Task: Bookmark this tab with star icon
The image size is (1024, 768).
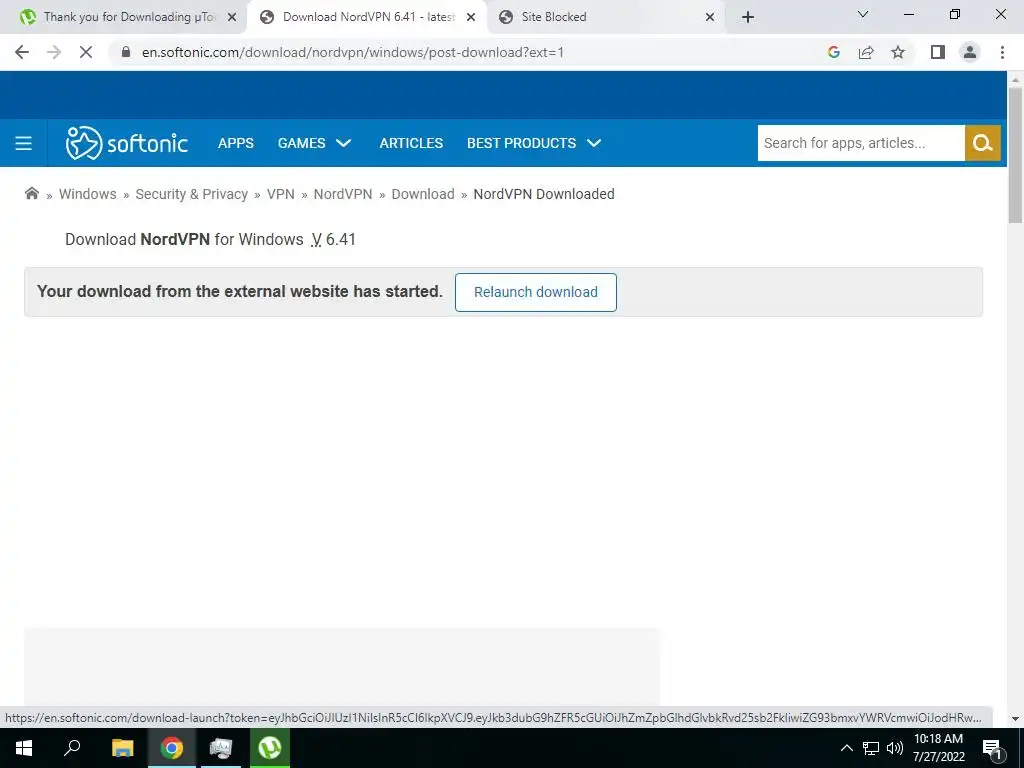Action: click(898, 52)
